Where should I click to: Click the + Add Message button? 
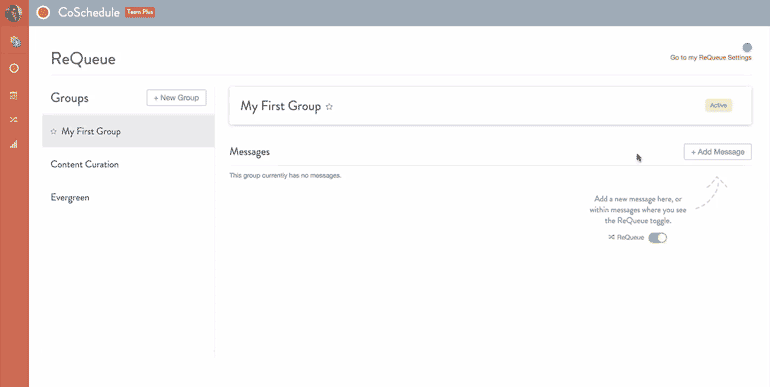point(717,152)
